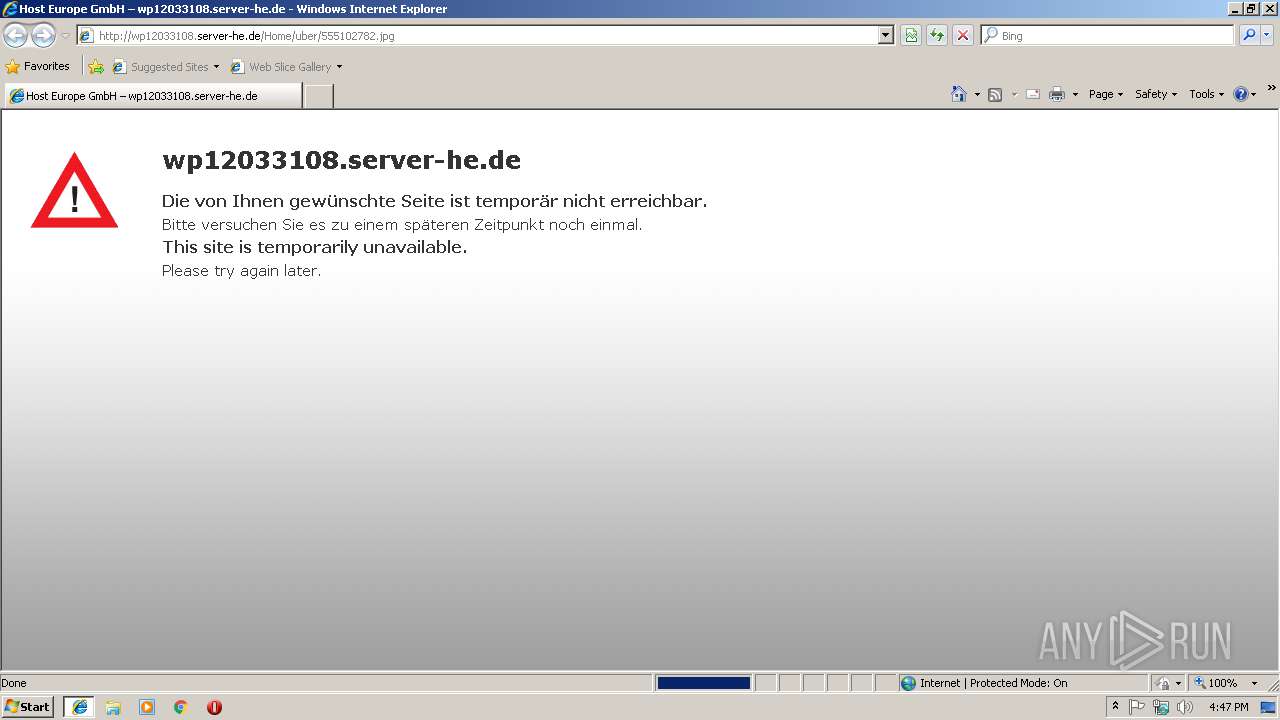Screen dimensions: 1280x720
Task: Click the German 'Die von Ihnen gewünschte Seite' line
Action: click(x=434, y=201)
